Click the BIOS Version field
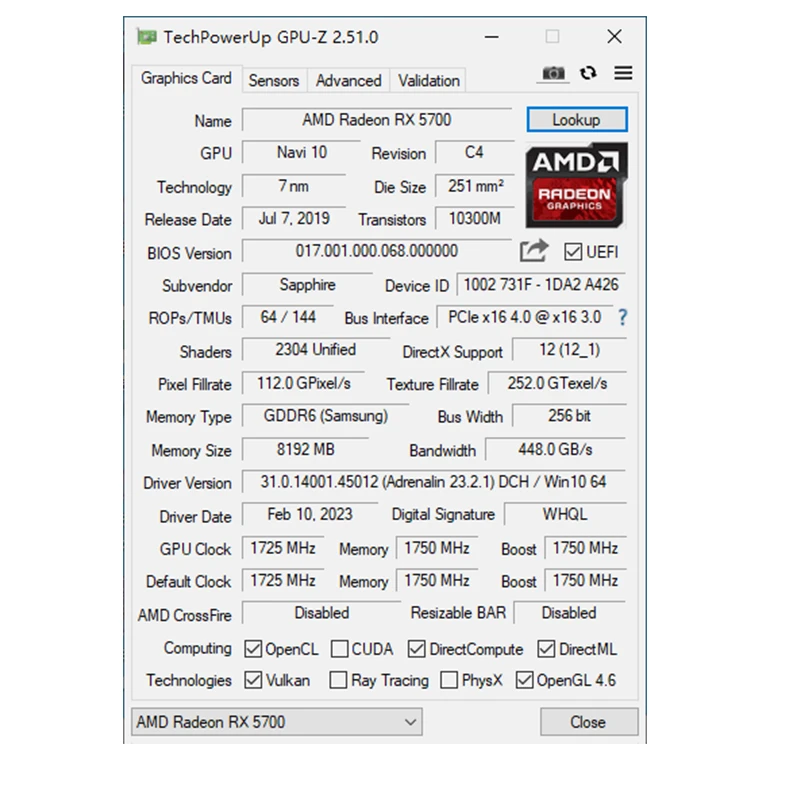 coord(377,251)
